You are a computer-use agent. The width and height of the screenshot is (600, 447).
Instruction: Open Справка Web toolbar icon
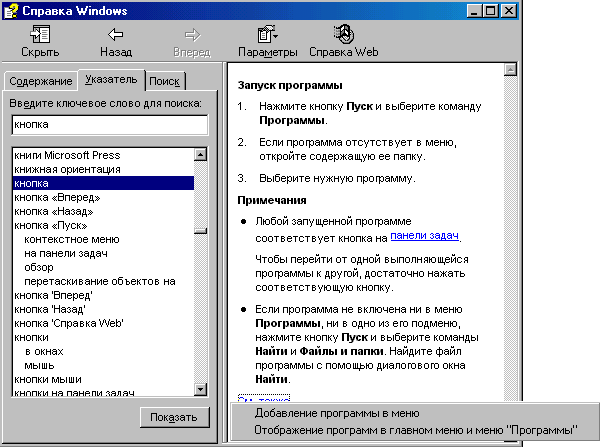pyautogui.click(x=343, y=34)
